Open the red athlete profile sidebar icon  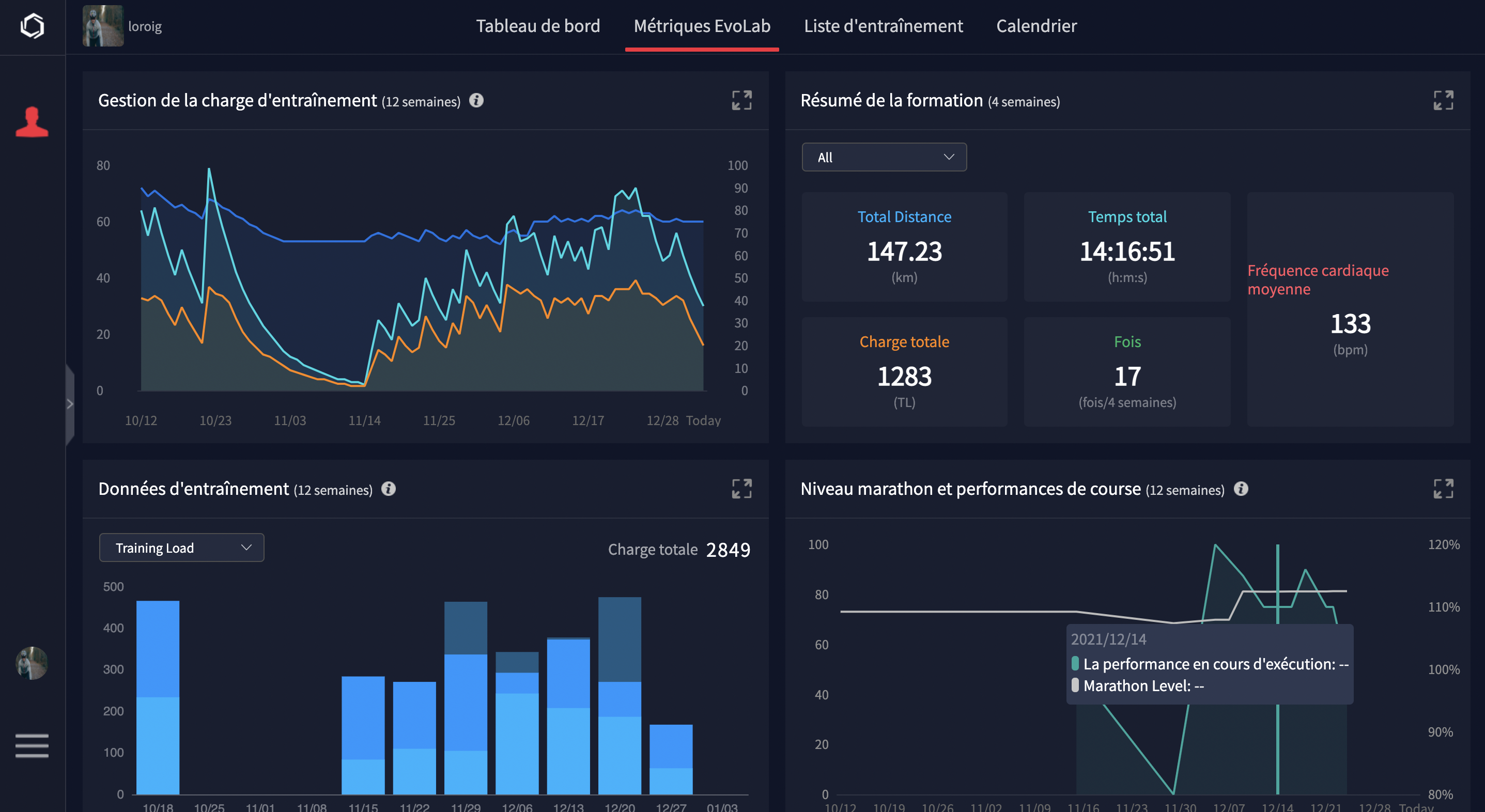[x=32, y=121]
